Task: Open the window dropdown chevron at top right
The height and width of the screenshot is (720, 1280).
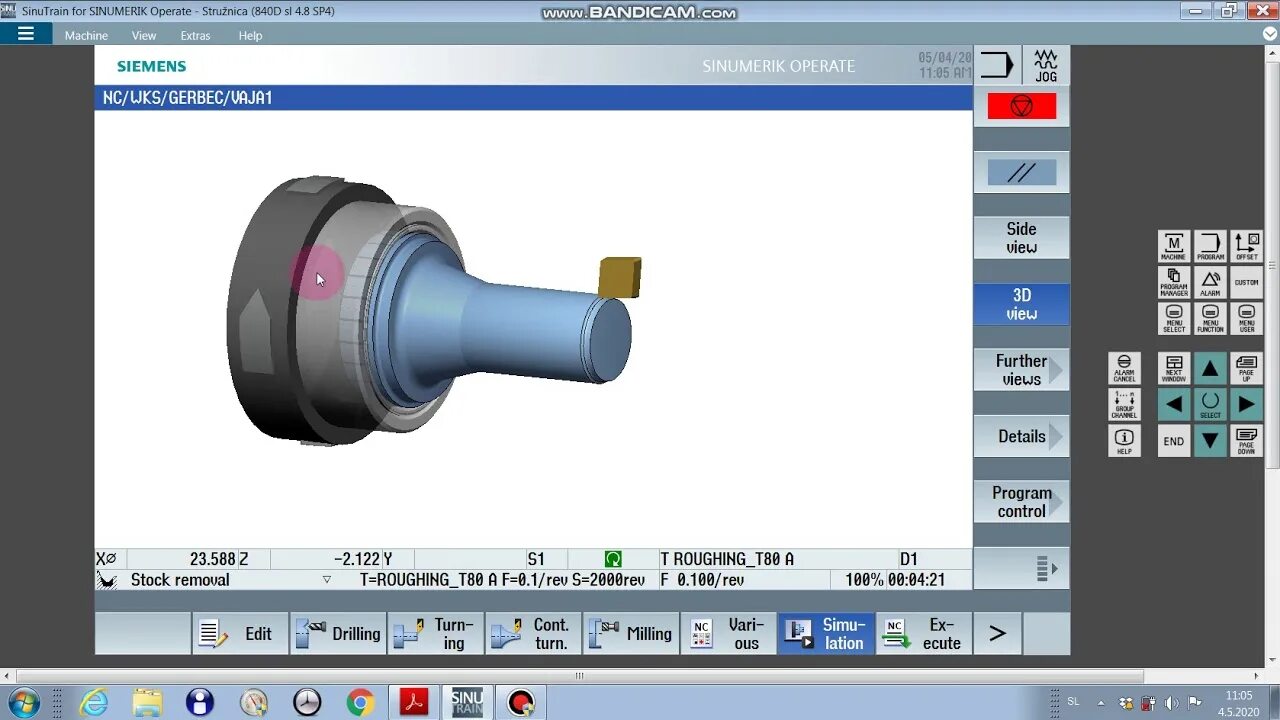Action: pyautogui.click(x=1270, y=34)
